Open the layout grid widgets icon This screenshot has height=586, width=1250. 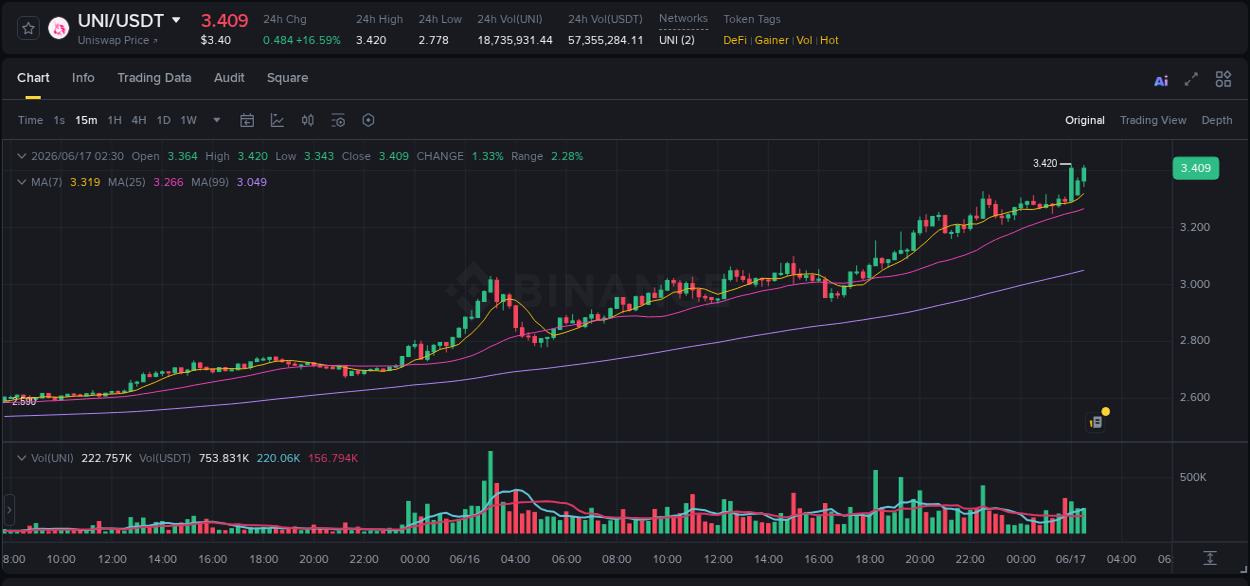(1223, 79)
